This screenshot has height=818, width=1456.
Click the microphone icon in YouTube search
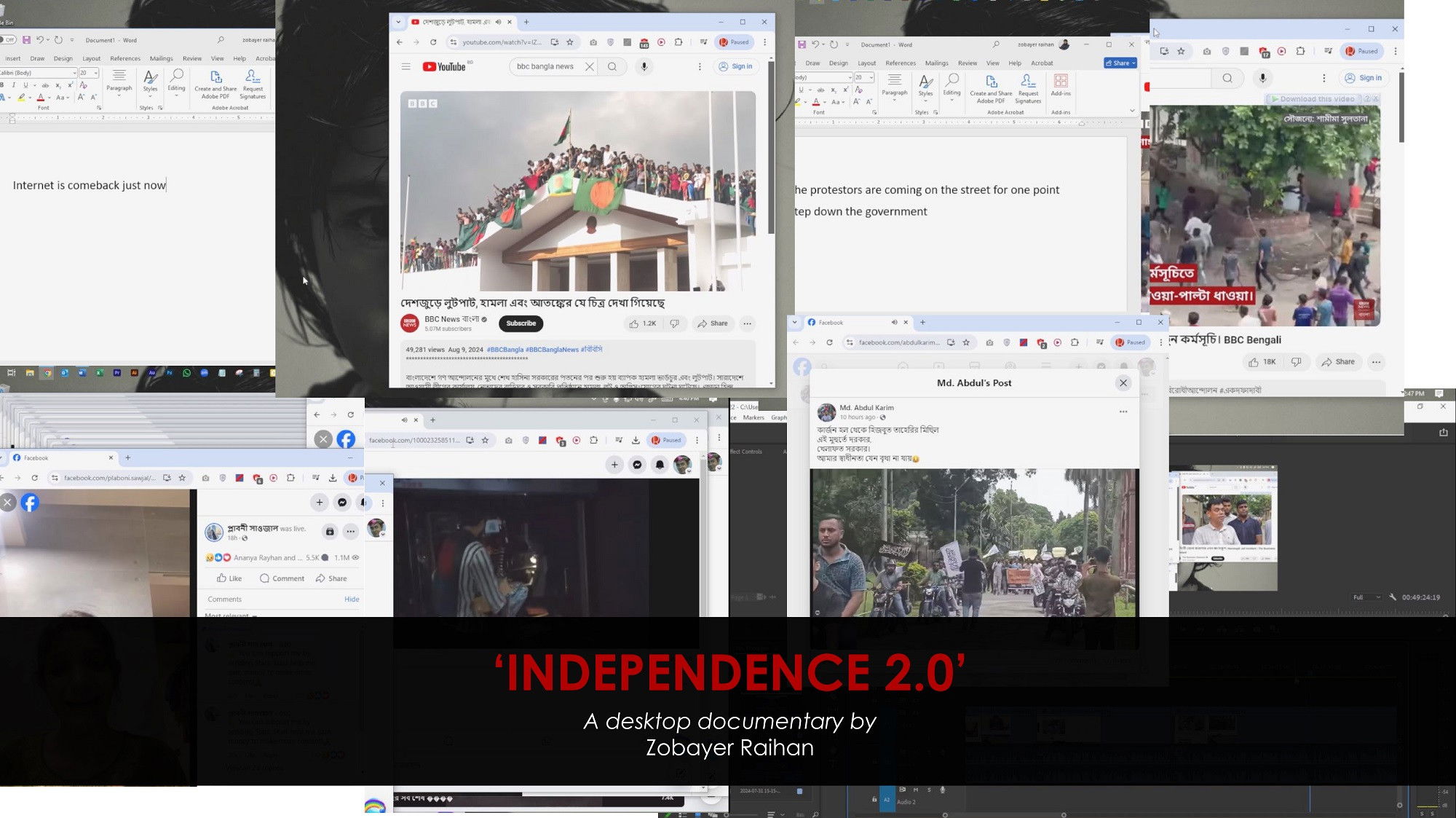click(x=643, y=66)
